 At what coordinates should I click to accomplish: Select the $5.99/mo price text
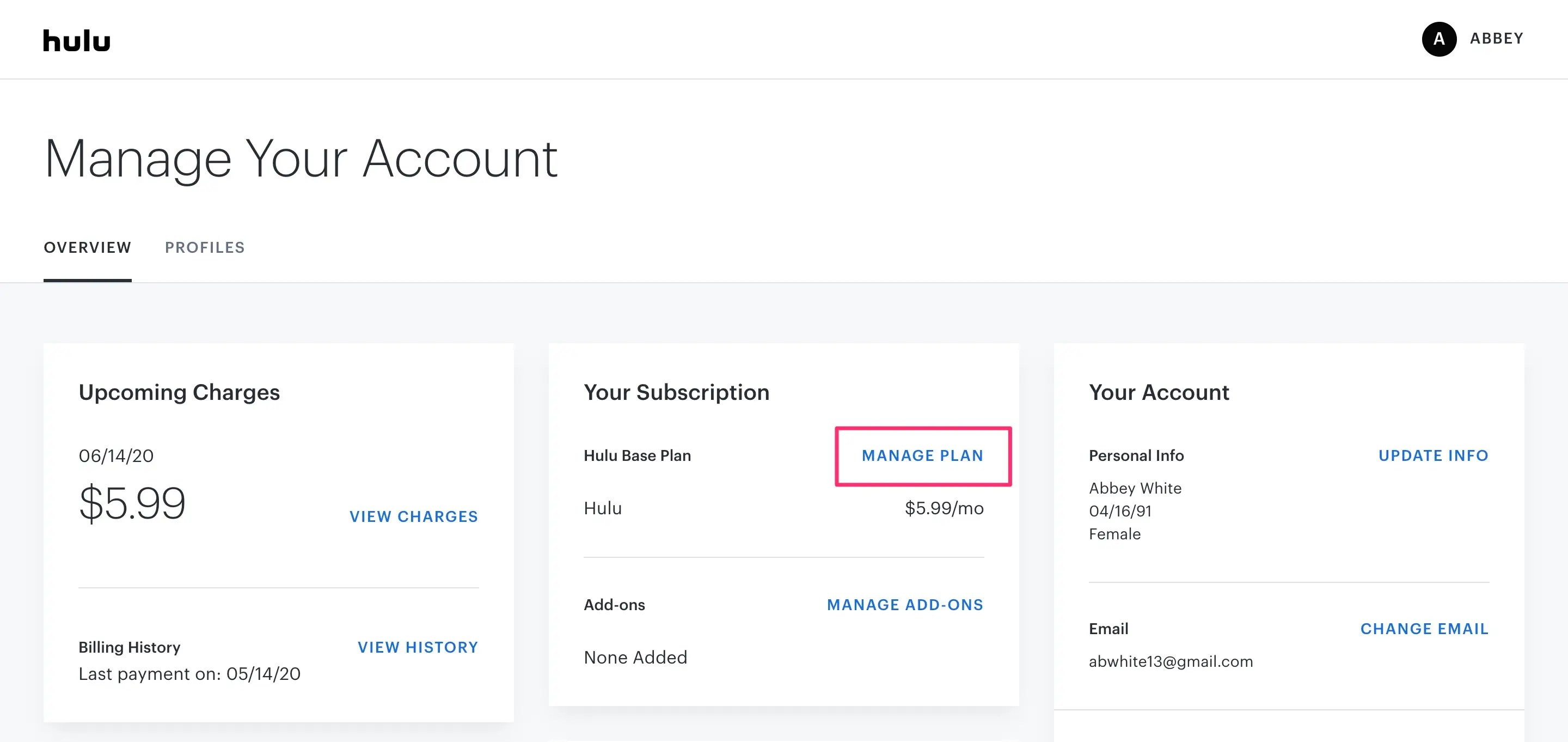tap(944, 508)
